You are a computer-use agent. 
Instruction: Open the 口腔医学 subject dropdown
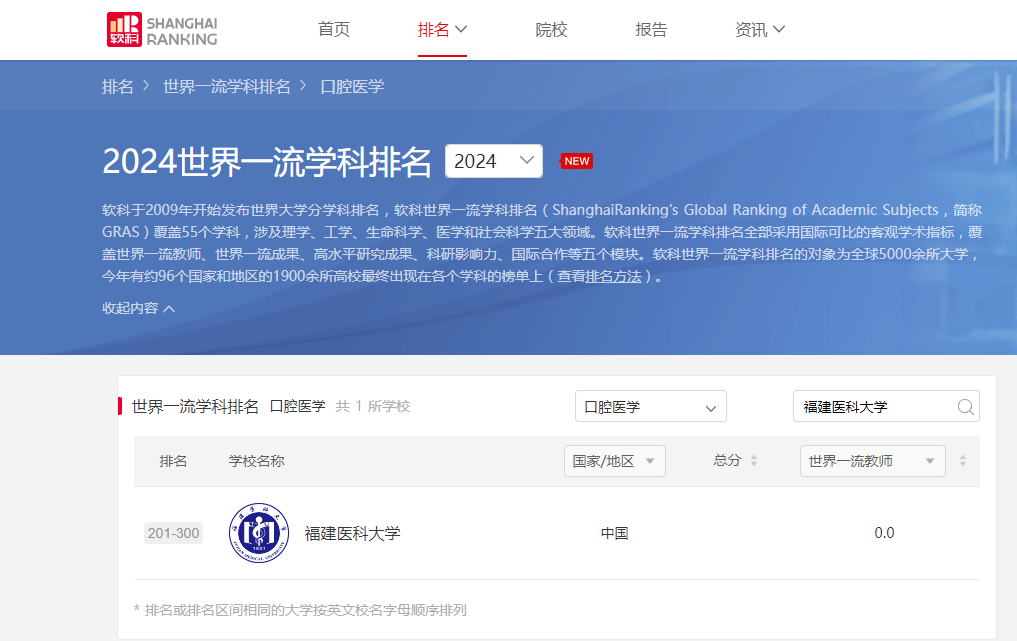point(650,407)
